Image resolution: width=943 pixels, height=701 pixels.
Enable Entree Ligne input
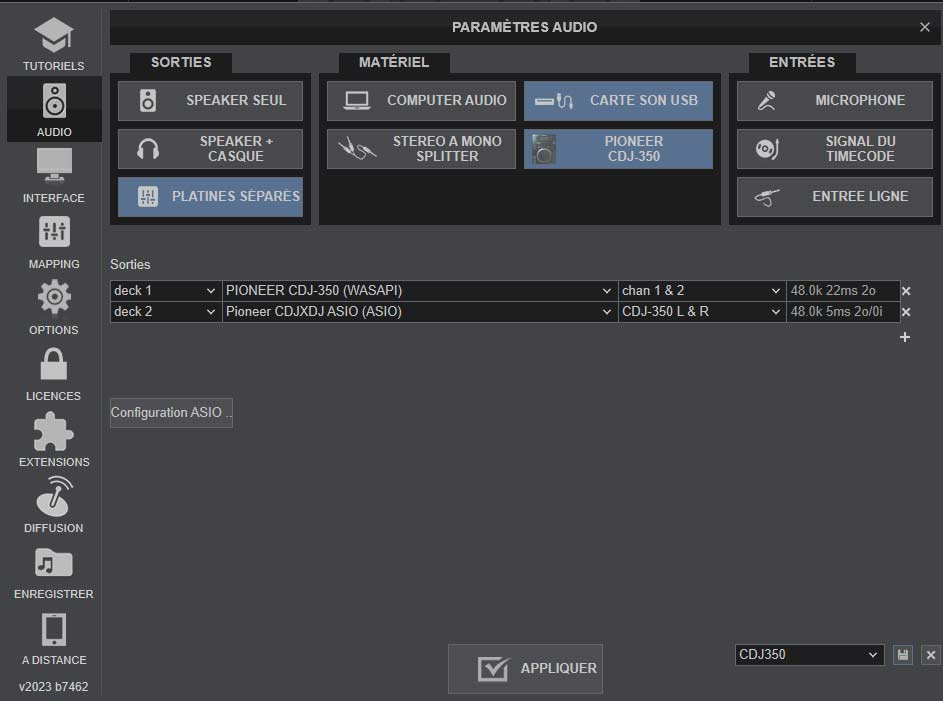pos(835,197)
